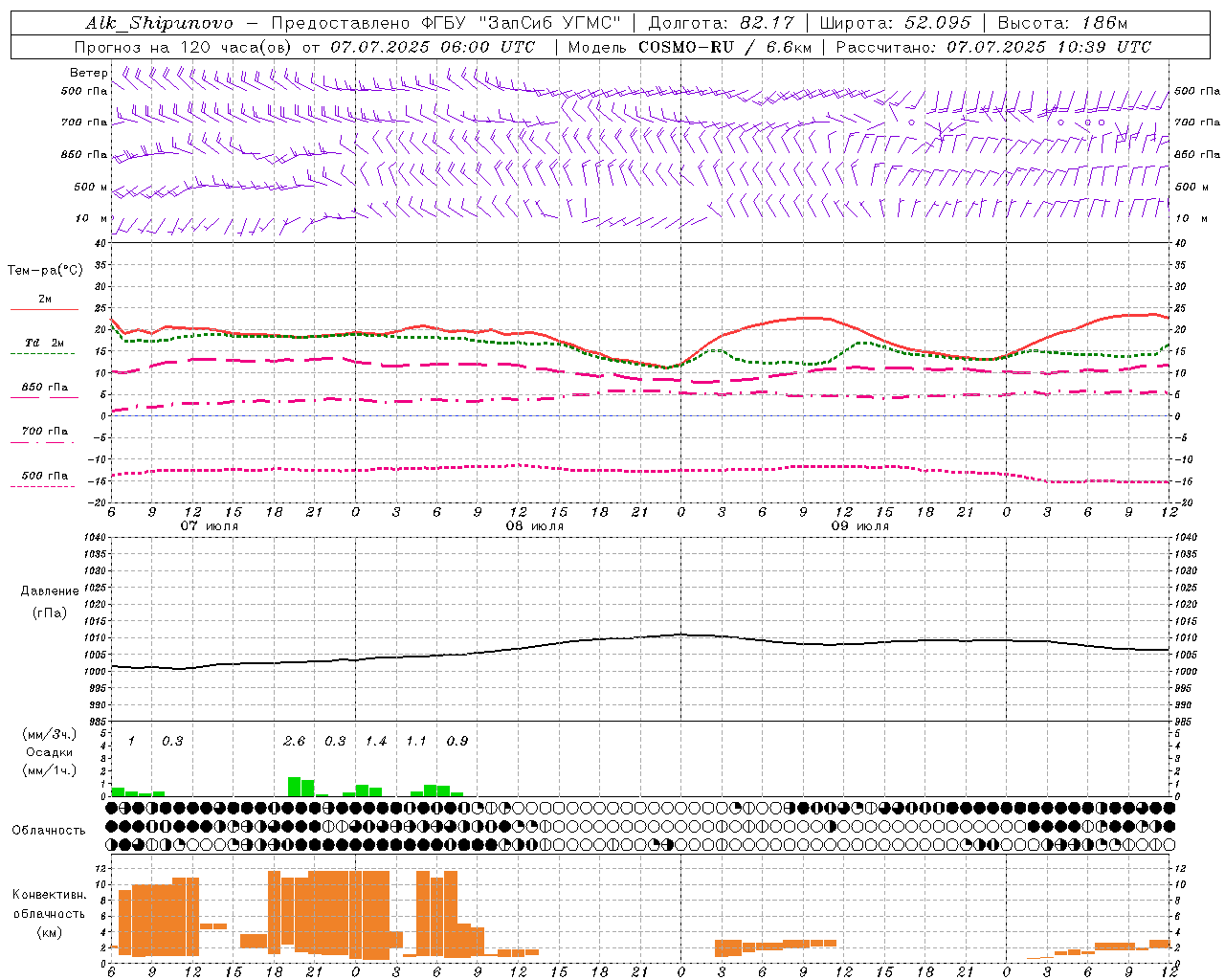This screenshot has width=1225, height=980.
Task: Click the 500 гПа temperature legend entry
Action: click(x=44, y=478)
